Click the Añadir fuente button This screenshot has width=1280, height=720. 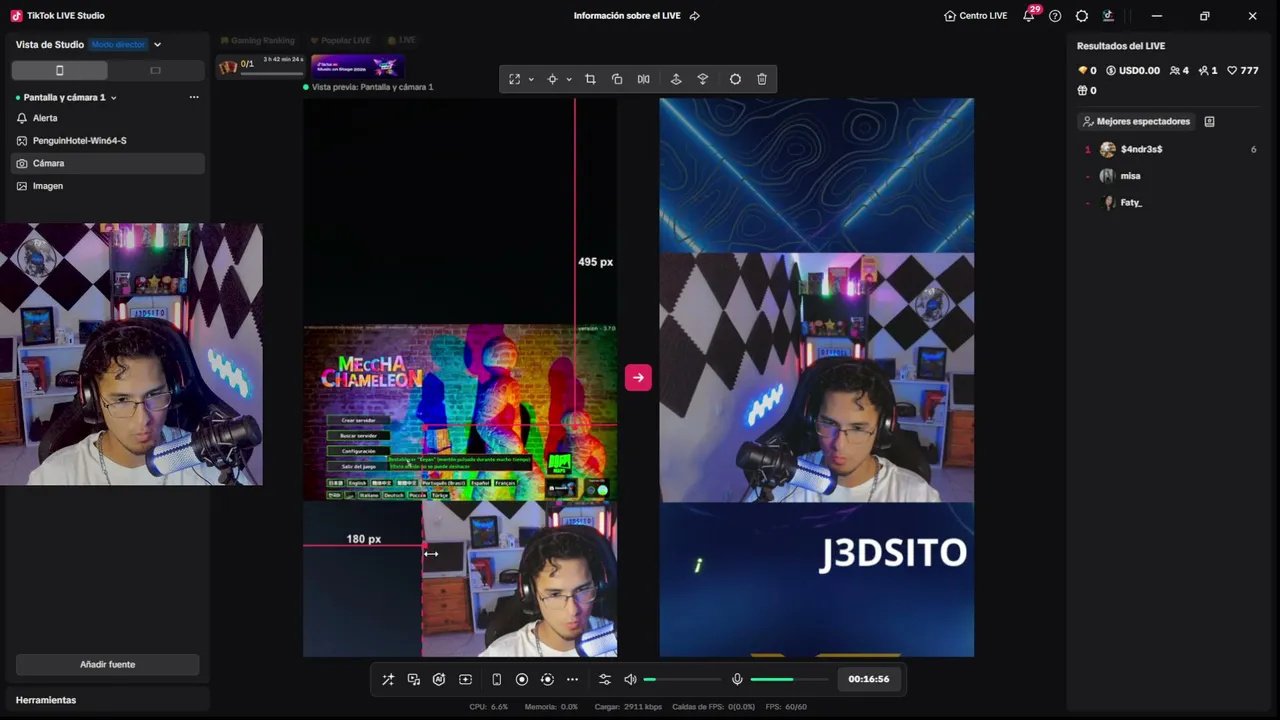[x=108, y=665]
